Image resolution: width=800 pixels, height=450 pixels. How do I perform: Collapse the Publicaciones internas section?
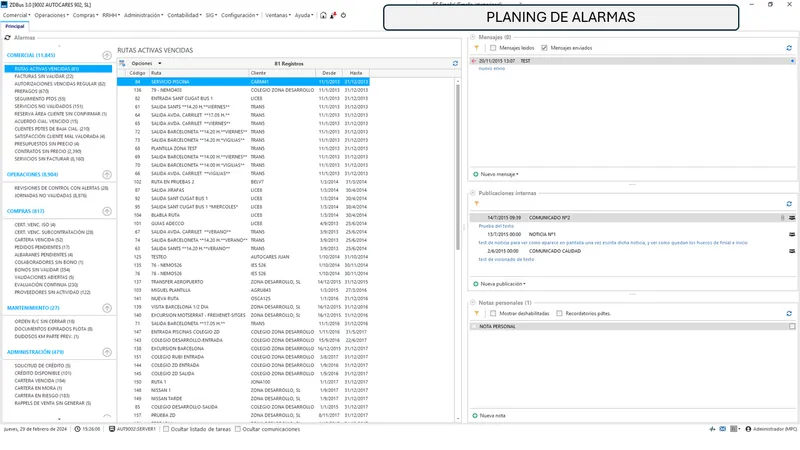(472, 193)
